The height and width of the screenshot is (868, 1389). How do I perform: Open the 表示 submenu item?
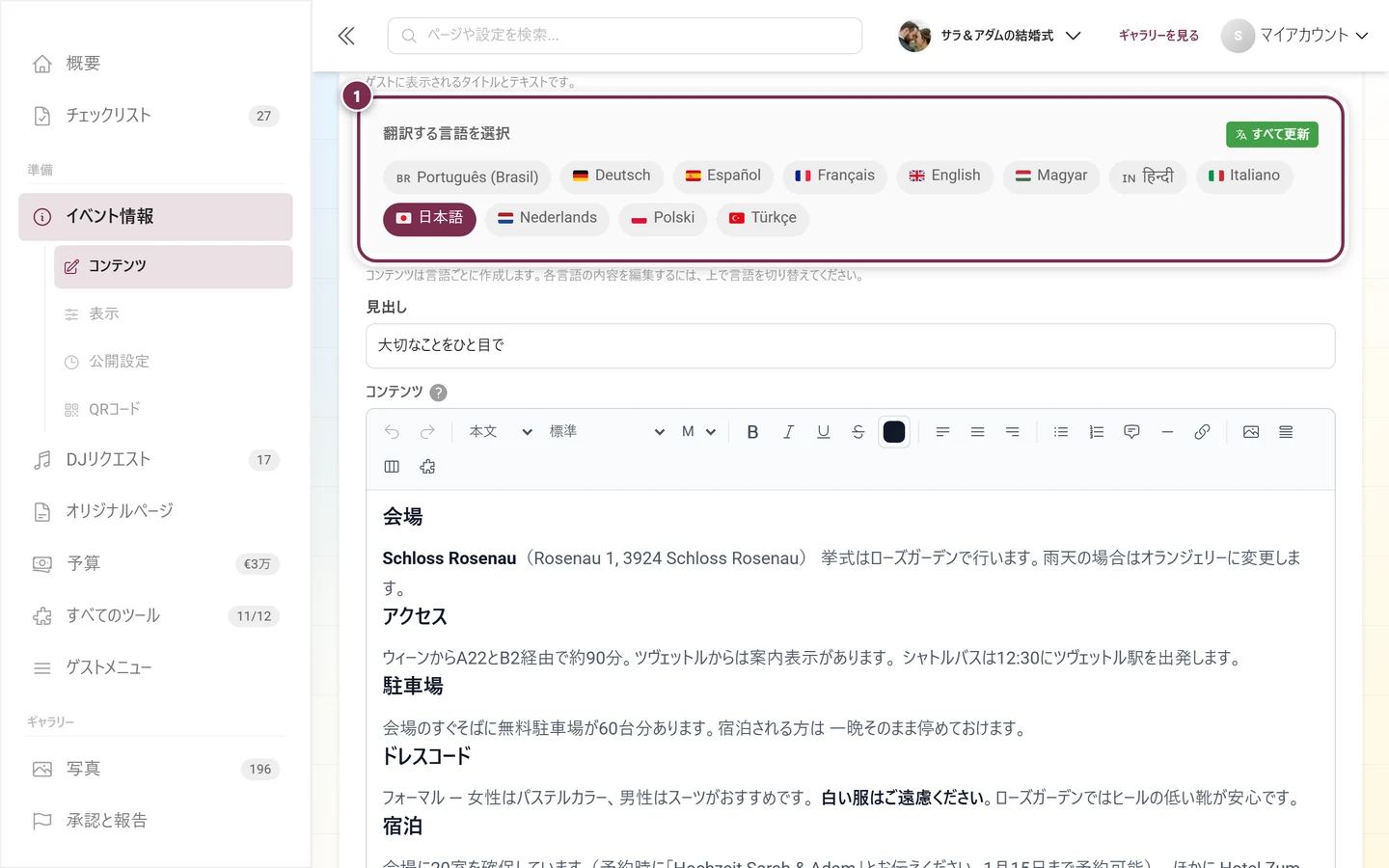[x=174, y=314]
